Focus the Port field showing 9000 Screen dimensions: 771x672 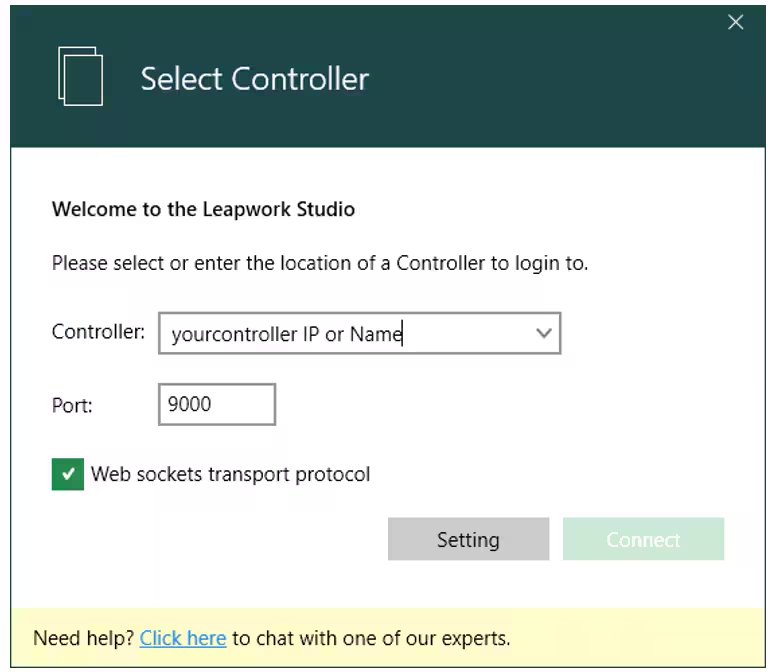pos(216,404)
